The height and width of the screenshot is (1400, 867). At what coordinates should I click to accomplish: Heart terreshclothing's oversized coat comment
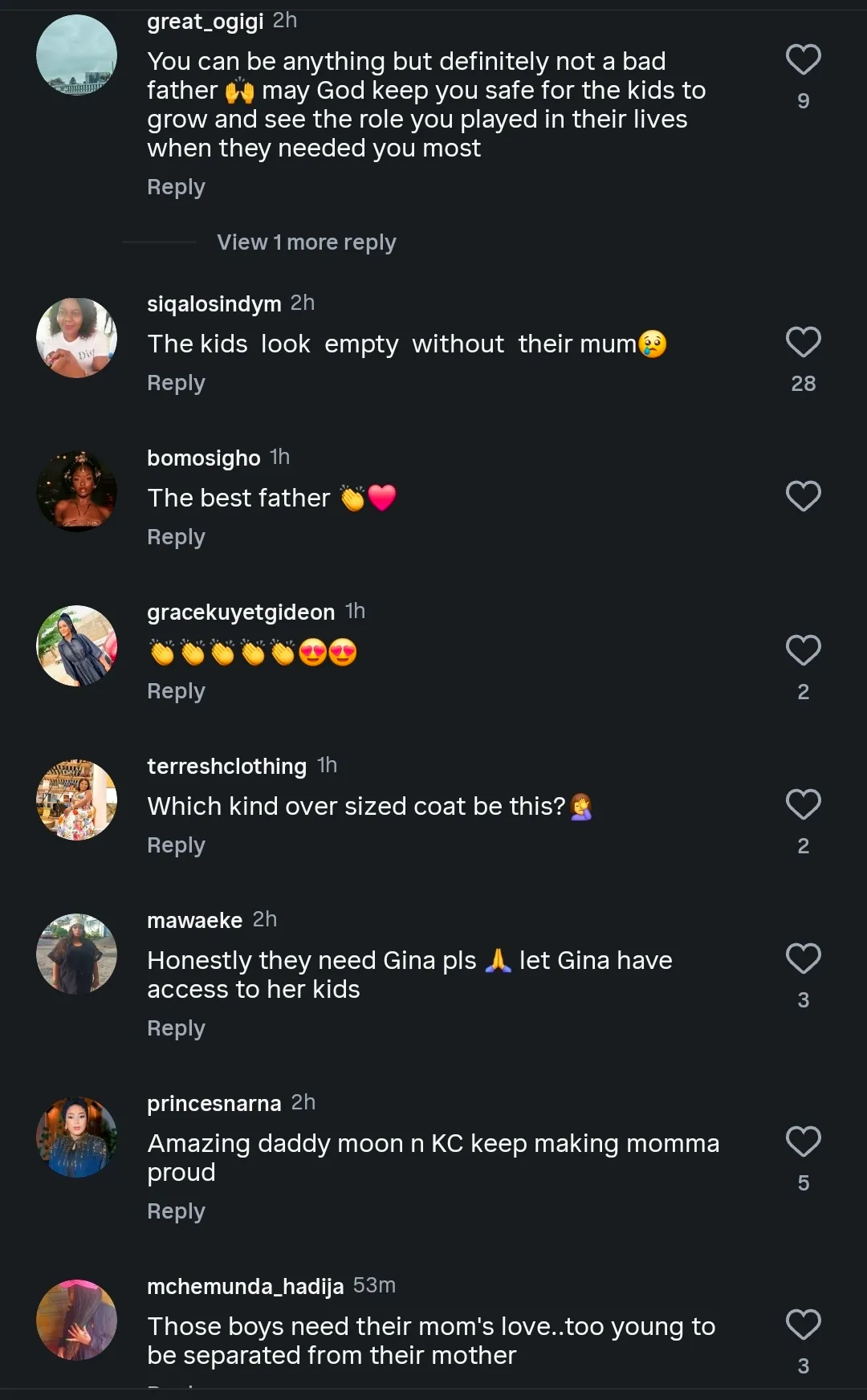coord(803,804)
